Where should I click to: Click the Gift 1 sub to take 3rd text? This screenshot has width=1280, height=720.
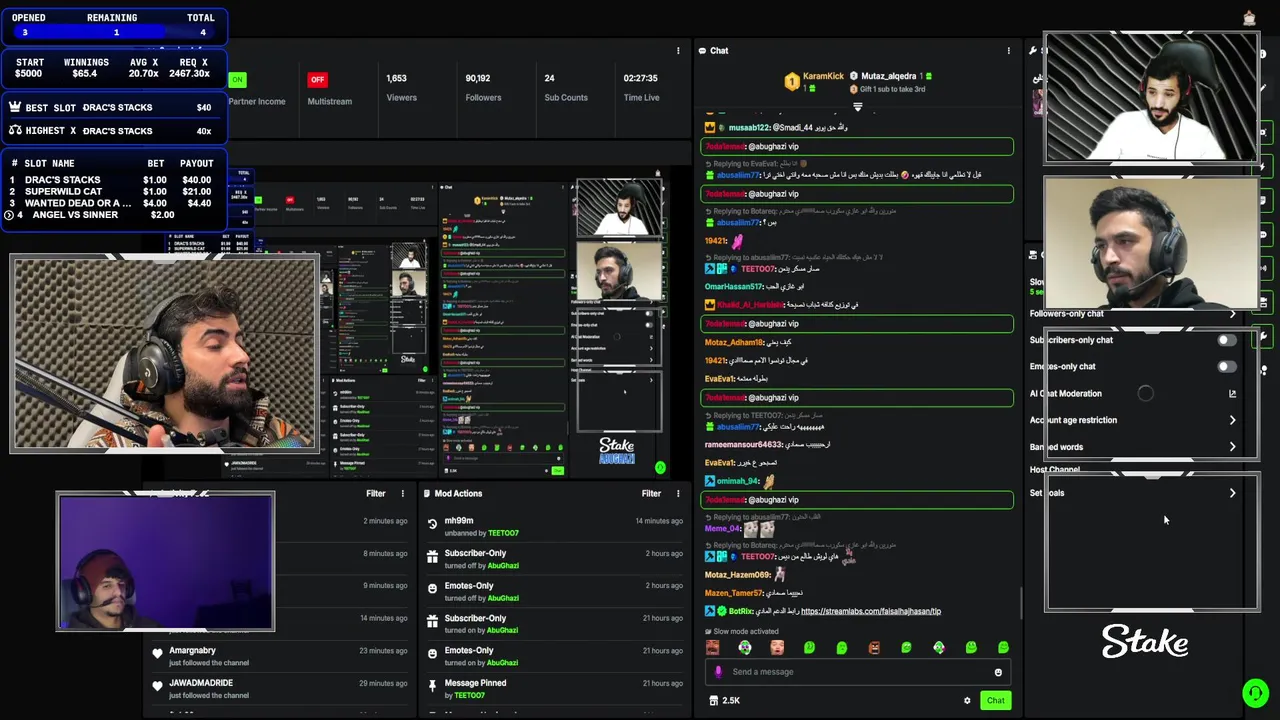892,89
